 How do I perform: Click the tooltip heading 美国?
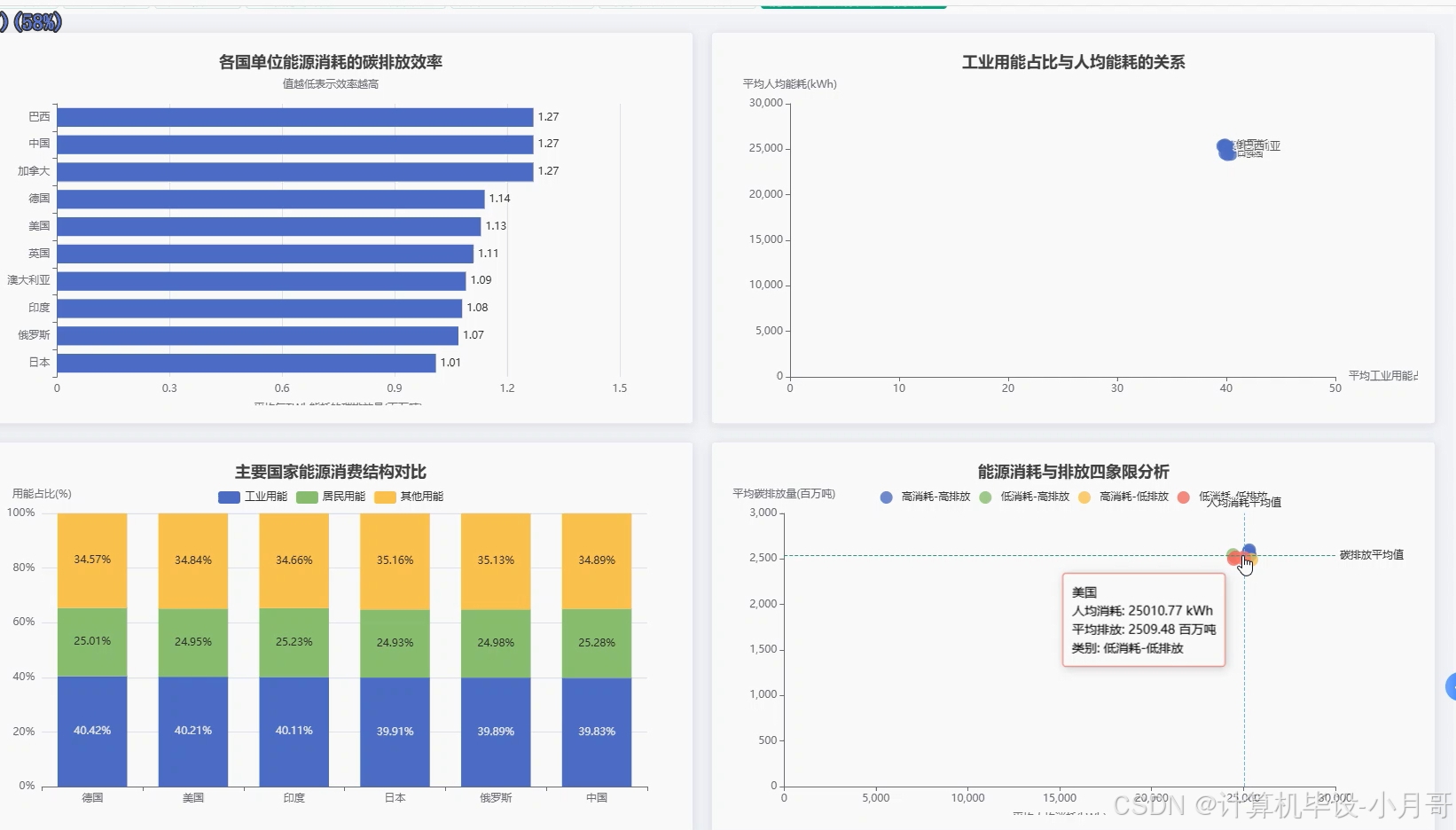(1084, 592)
